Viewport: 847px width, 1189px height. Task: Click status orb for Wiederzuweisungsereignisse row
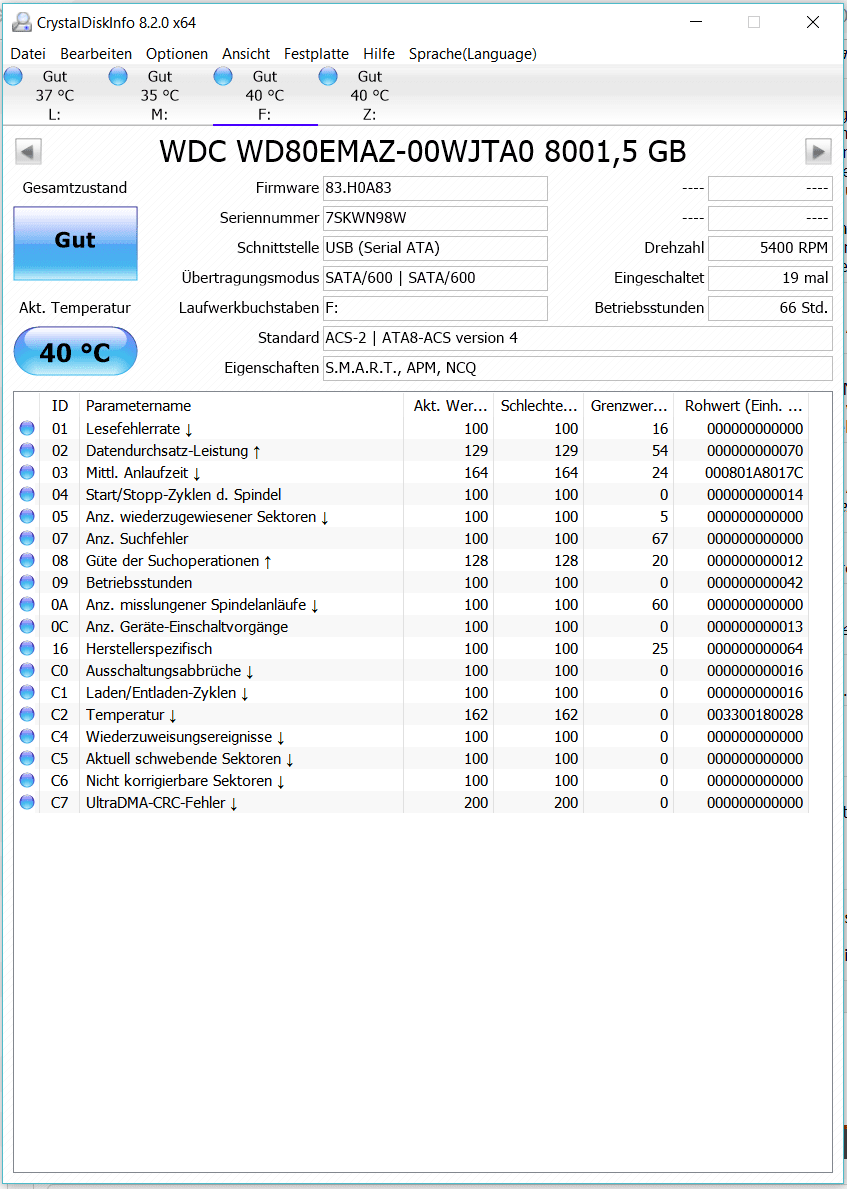pyautogui.click(x=27, y=736)
